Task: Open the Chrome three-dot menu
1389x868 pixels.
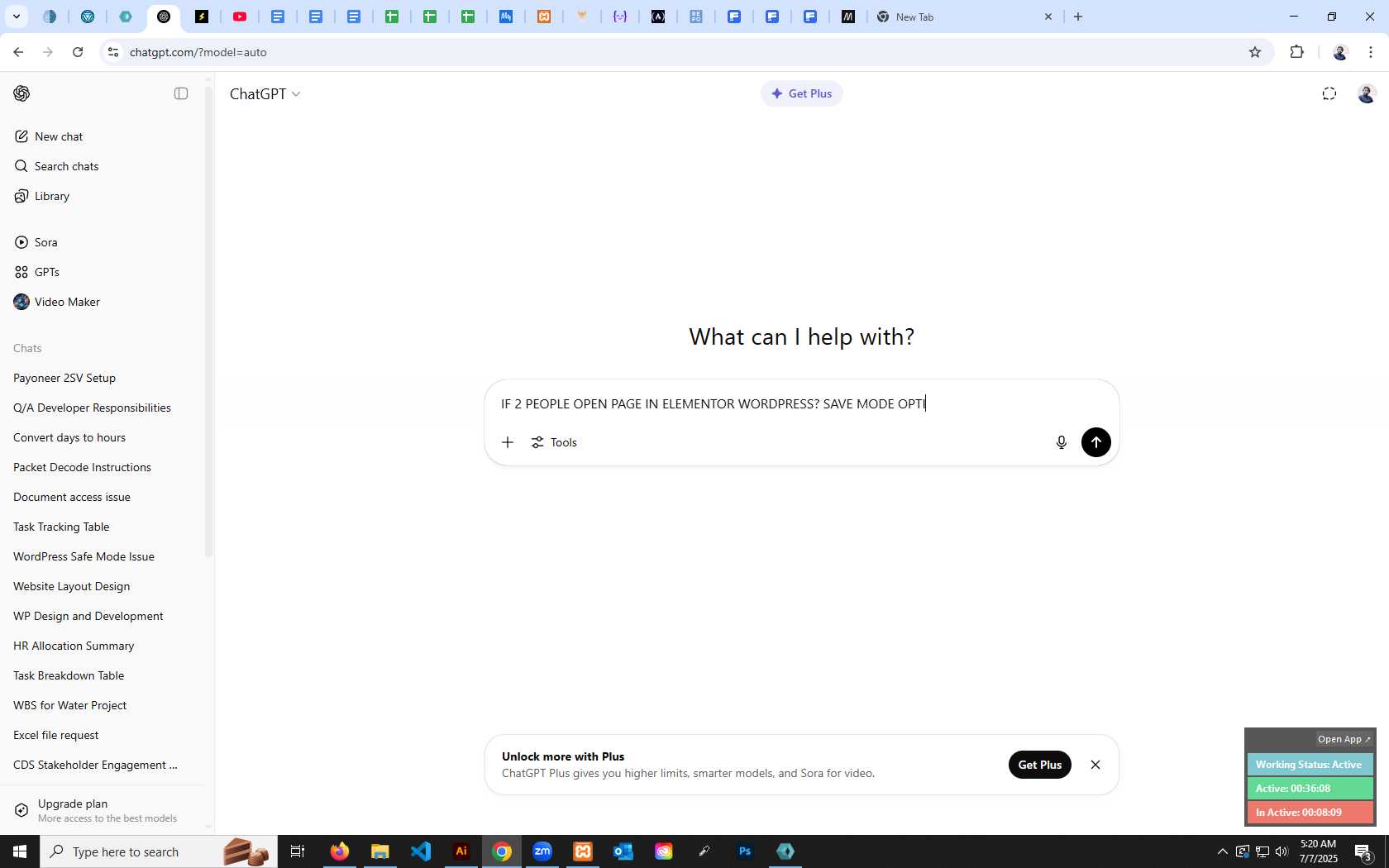Action: tap(1371, 52)
